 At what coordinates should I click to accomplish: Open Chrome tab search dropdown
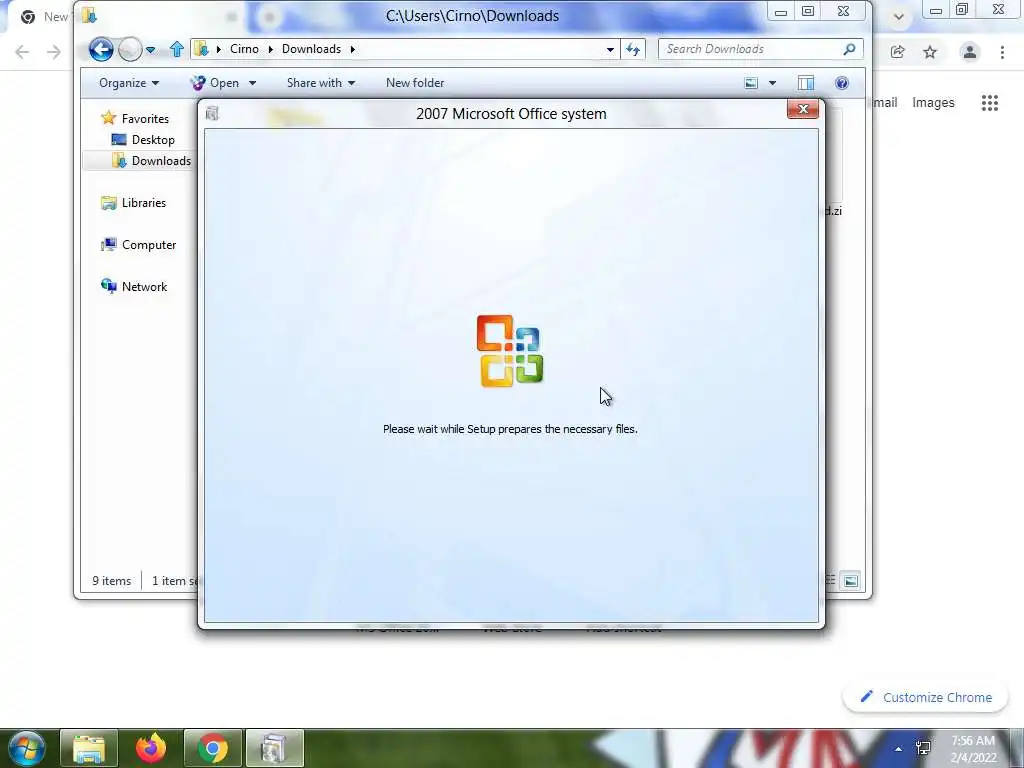coord(899,17)
